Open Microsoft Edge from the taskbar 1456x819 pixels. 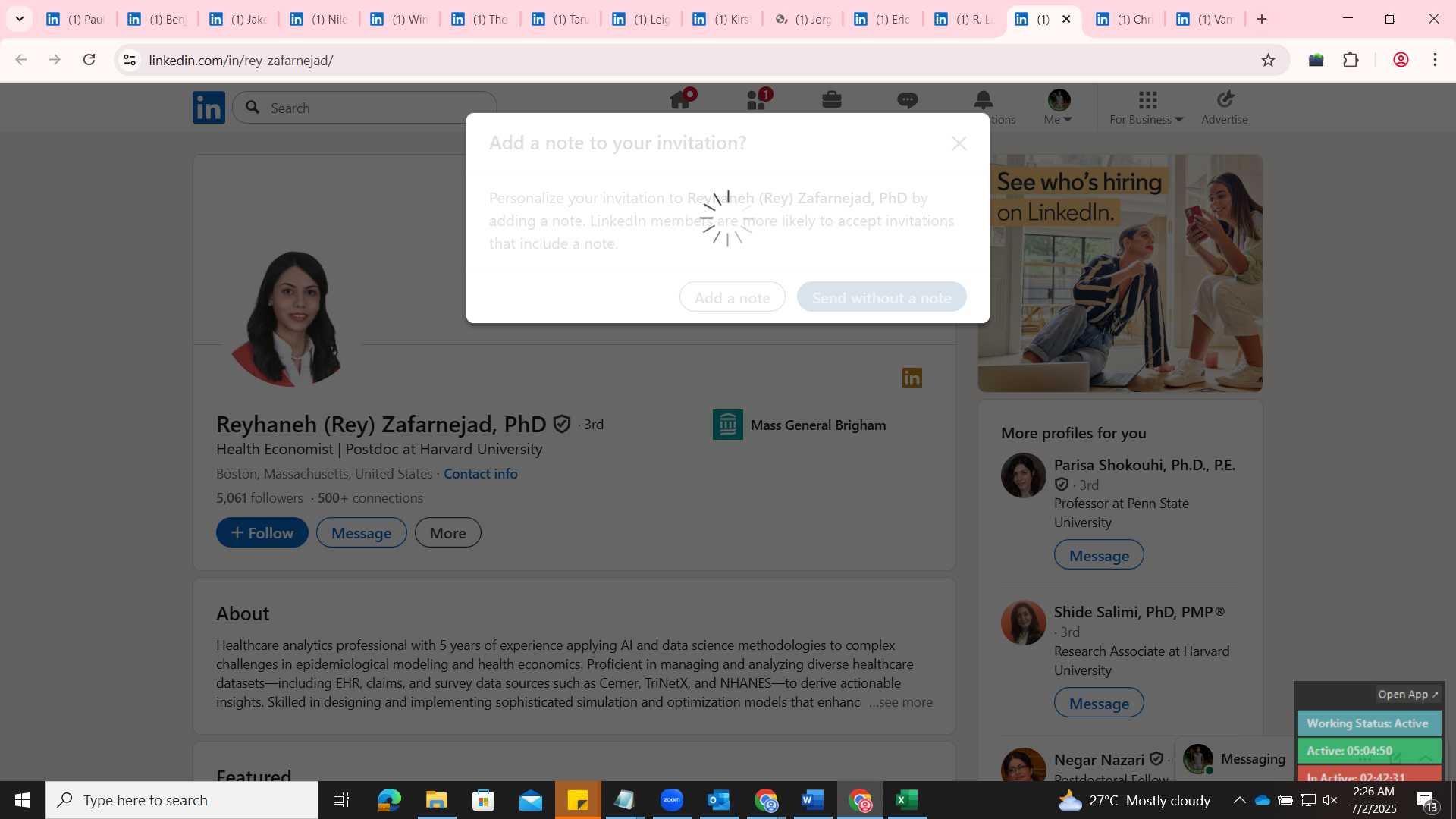[389, 800]
